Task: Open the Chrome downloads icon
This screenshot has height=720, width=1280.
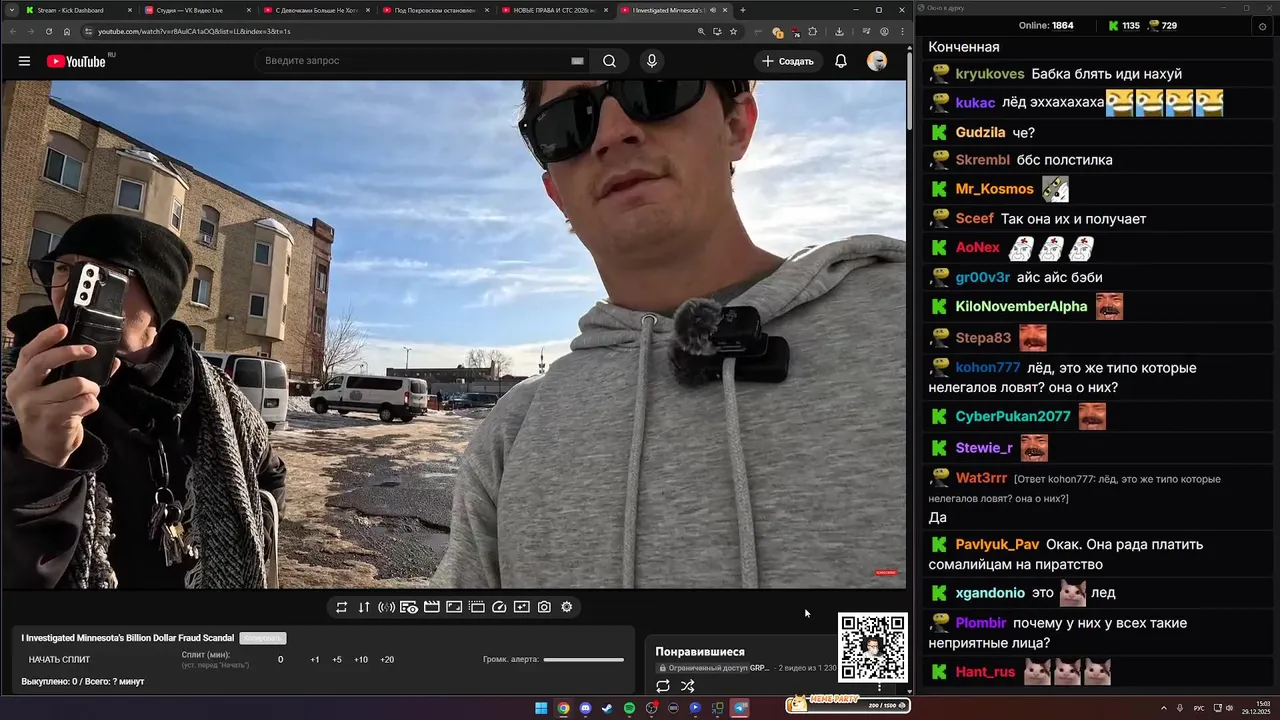Action: [839, 31]
